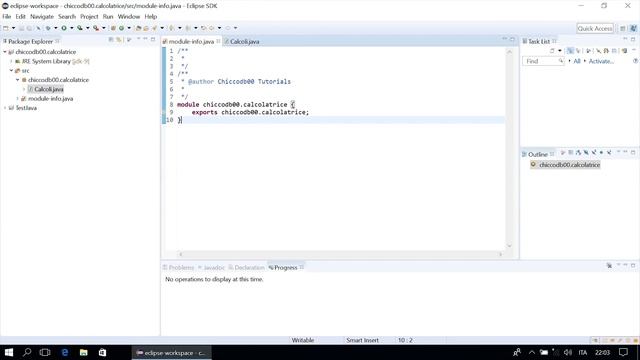Screen dimensions: 640x360
Task: Click the New file toolbar icon
Action: pyautogui.click(x=6, y=28)
